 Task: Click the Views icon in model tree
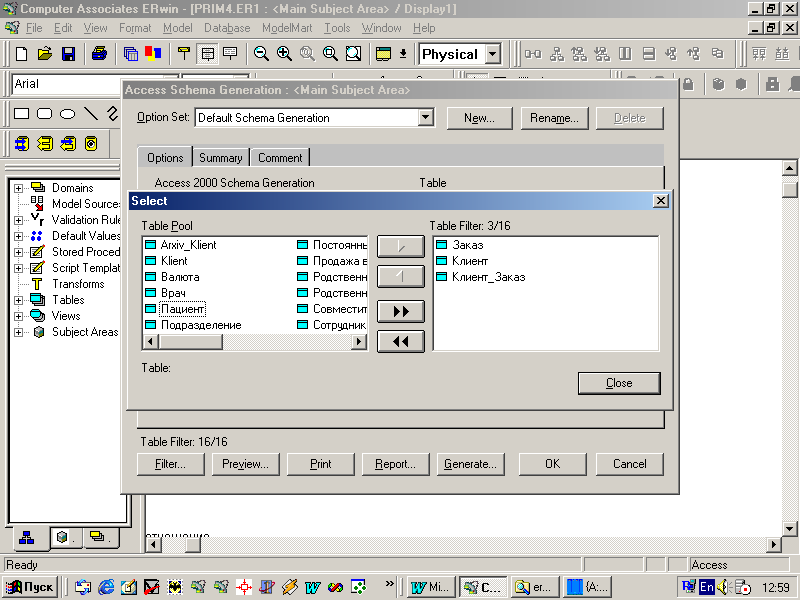[x=38, y=315]
